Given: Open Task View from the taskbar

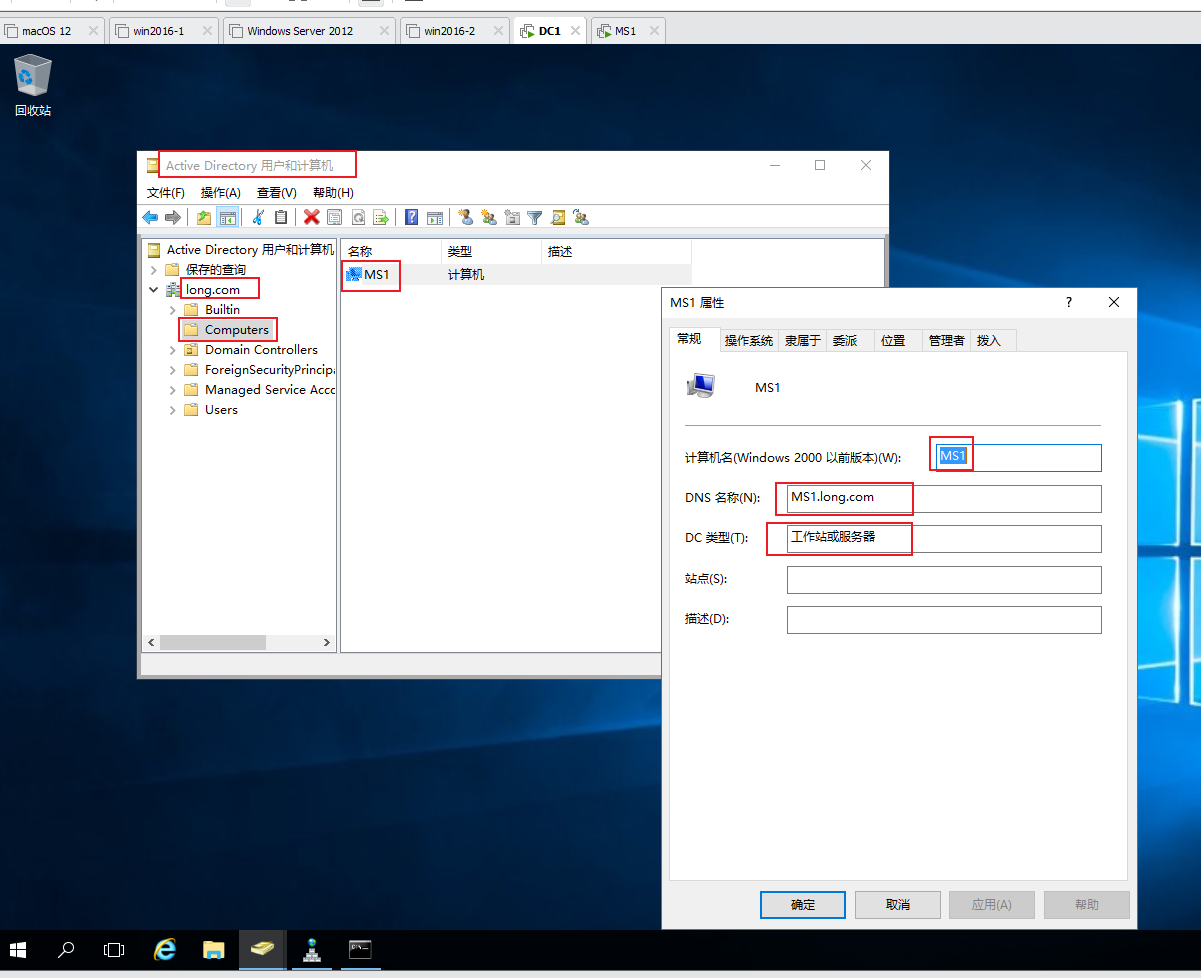Looking at the screenshot, I should click(x=114, y=949).
